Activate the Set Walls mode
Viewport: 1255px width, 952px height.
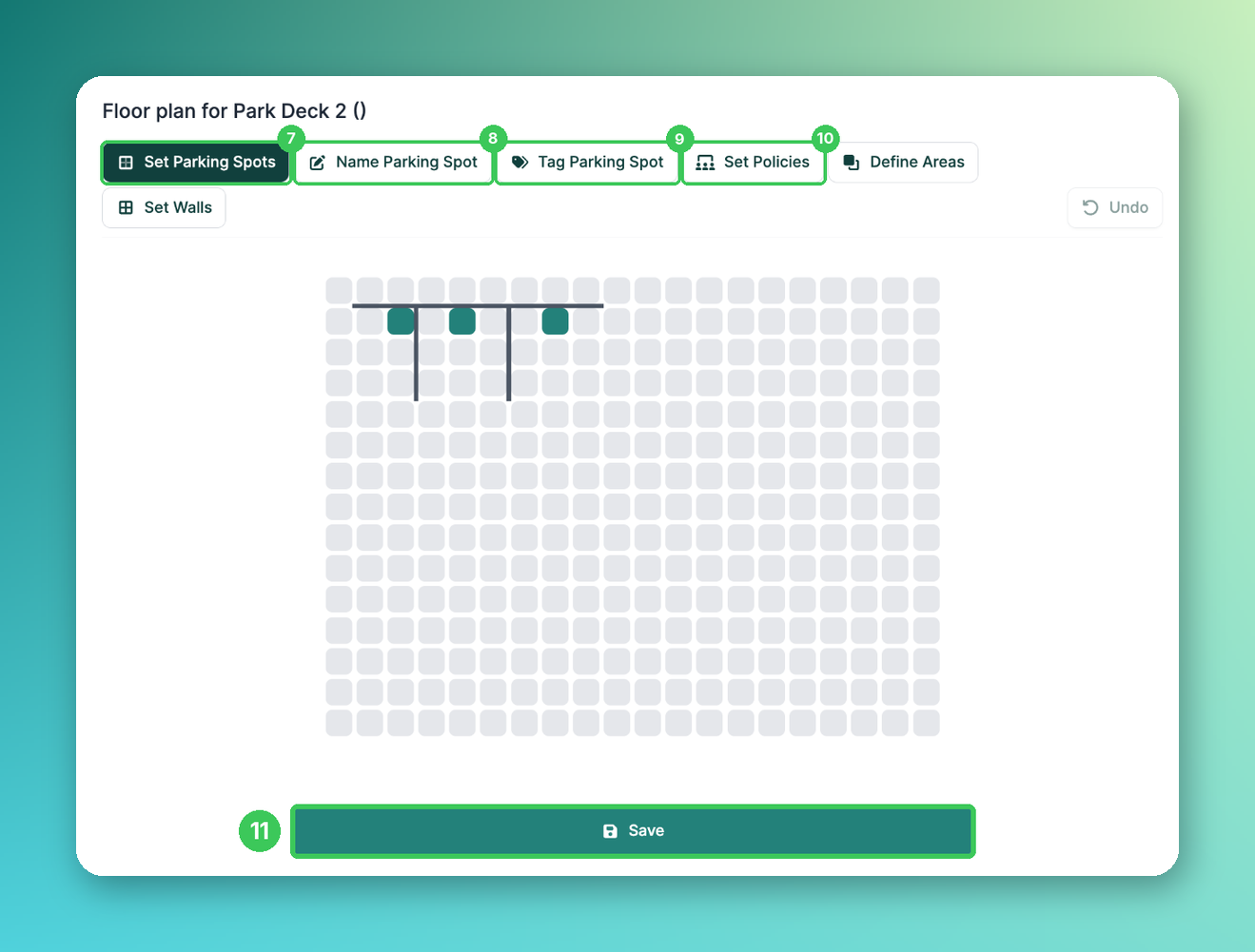tap(164, 207)
